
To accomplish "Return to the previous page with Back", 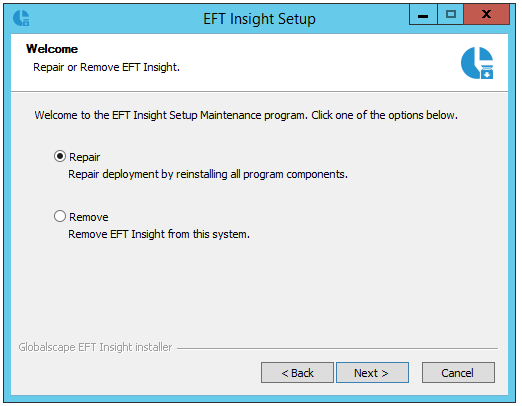I will [x=297, y=373].
